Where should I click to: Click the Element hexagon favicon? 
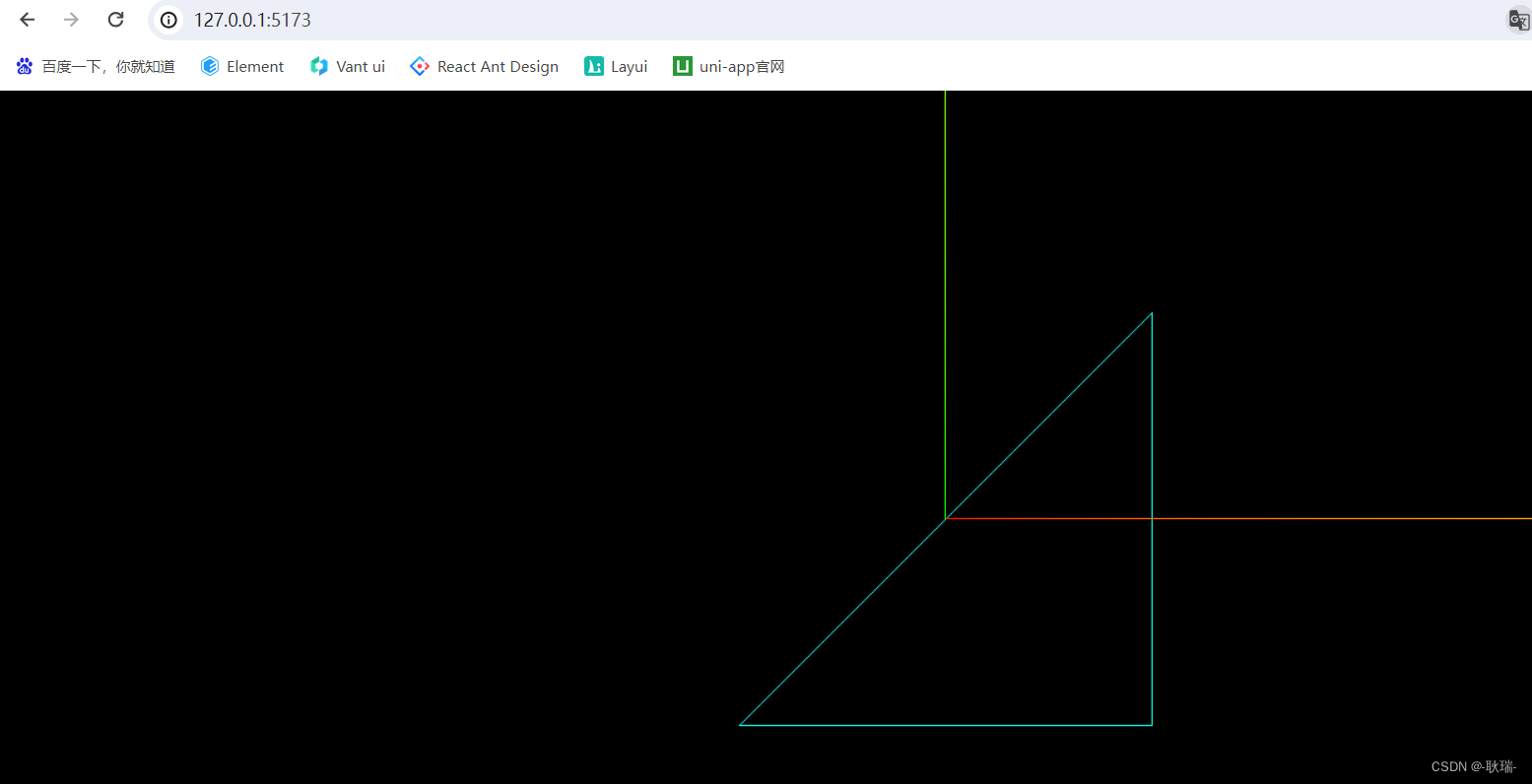[x=209, y=66]
